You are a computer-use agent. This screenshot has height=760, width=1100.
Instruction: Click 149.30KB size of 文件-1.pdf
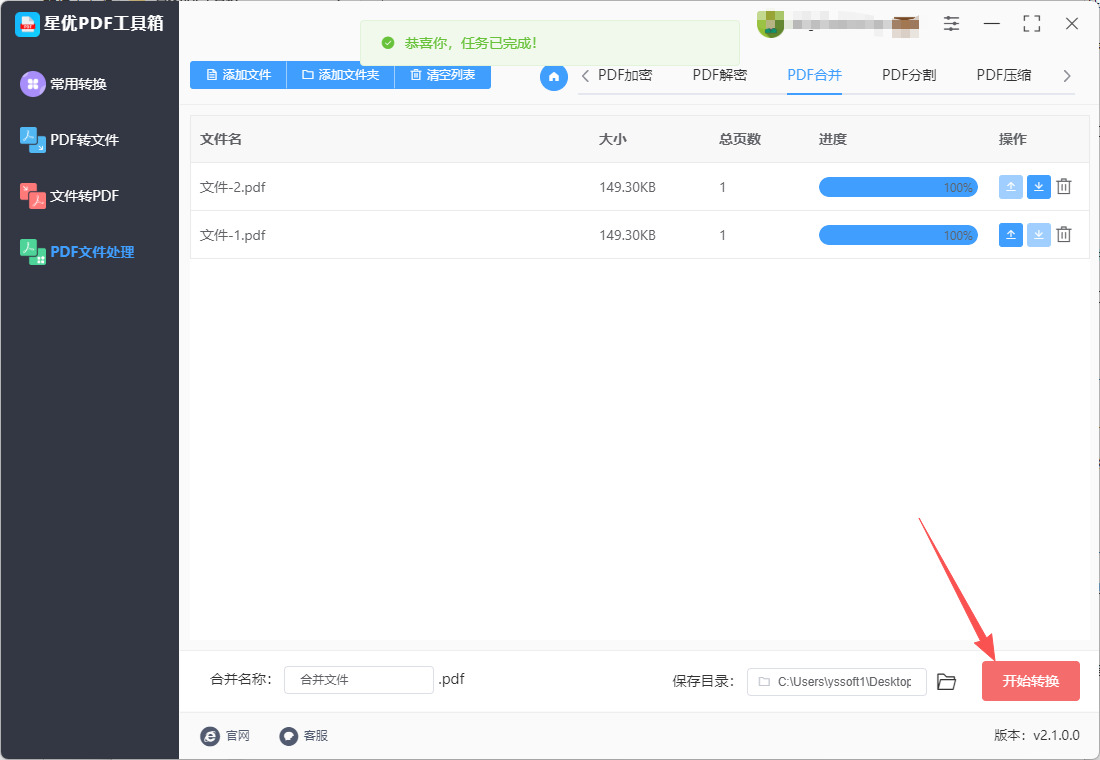click(627, 235)
